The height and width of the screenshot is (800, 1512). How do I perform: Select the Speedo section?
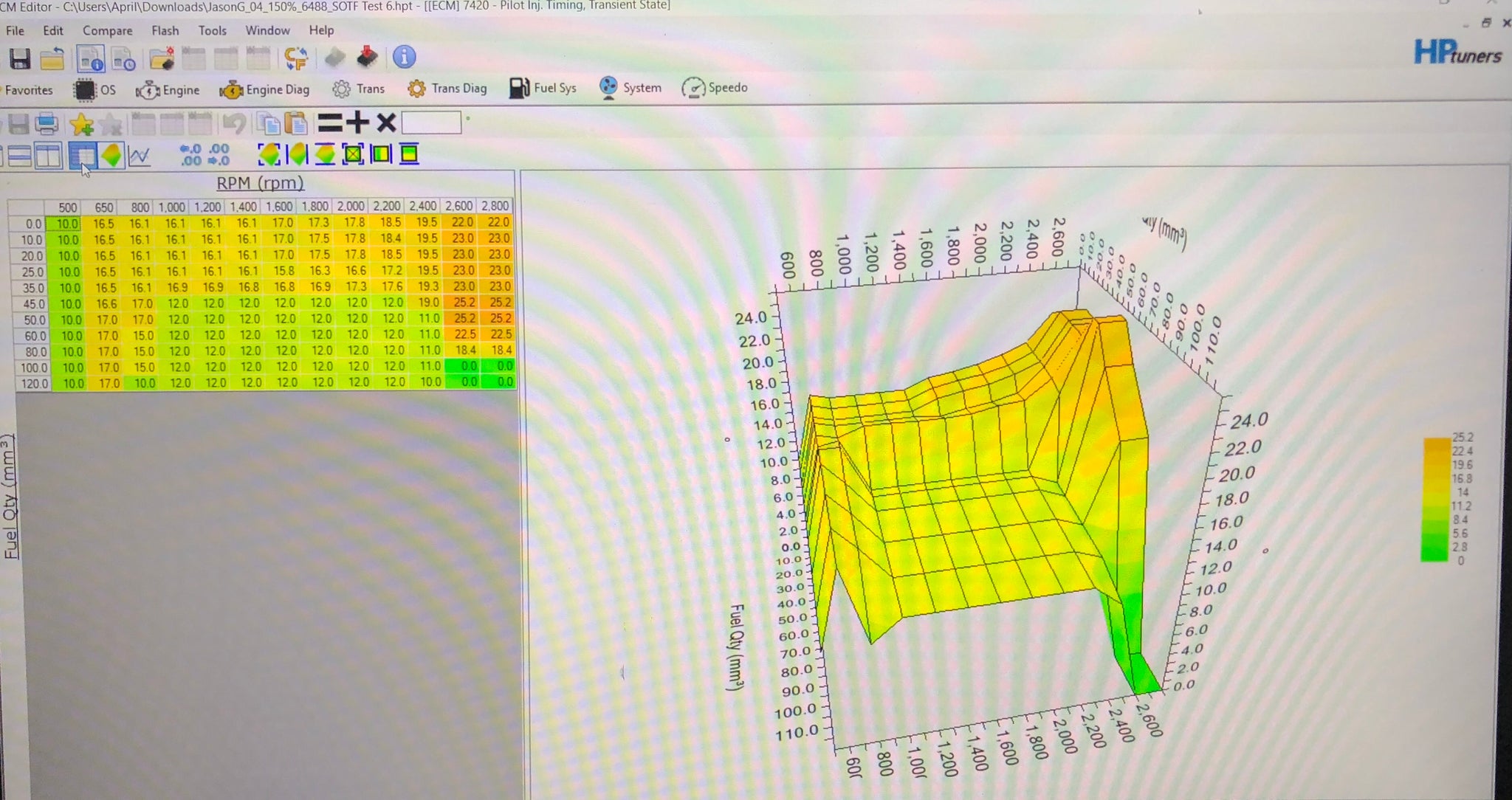[x=714, y=88]
